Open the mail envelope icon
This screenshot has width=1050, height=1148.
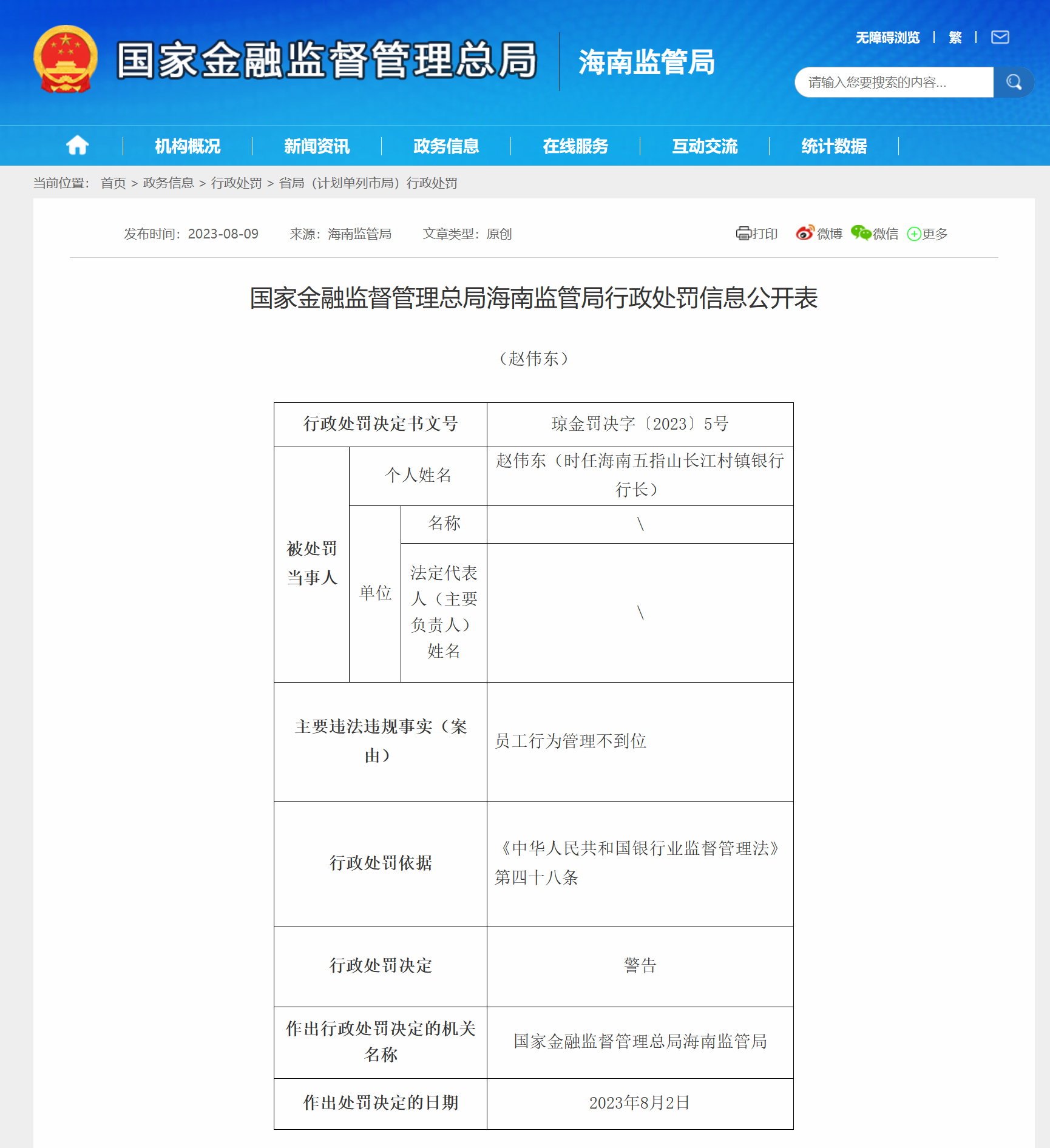pos(1000,37)
